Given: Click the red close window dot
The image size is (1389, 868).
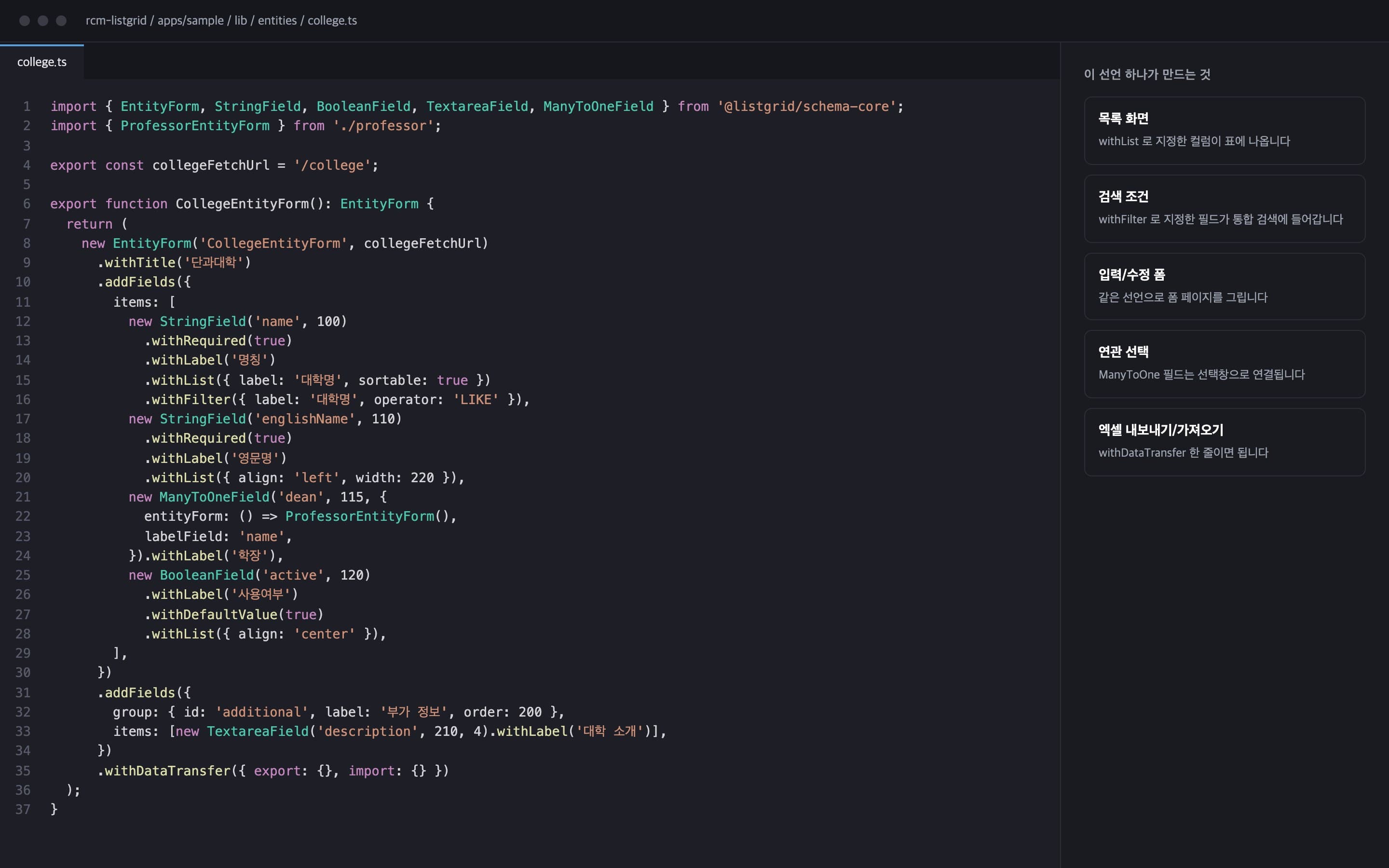Looking at the screenshot, I should pyautogui.click(x=25, y=21).
